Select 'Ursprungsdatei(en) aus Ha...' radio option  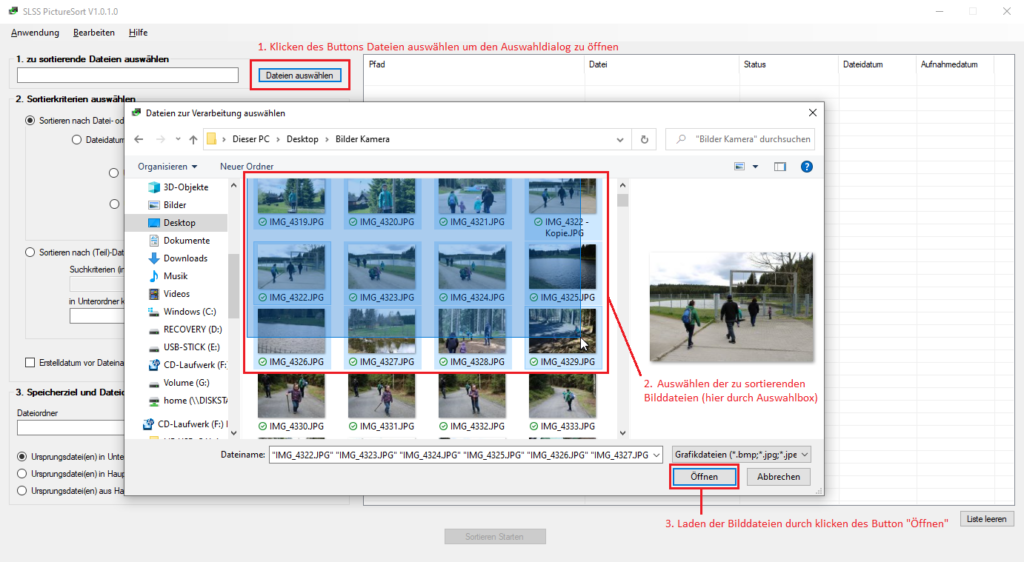tap(22, 490)
